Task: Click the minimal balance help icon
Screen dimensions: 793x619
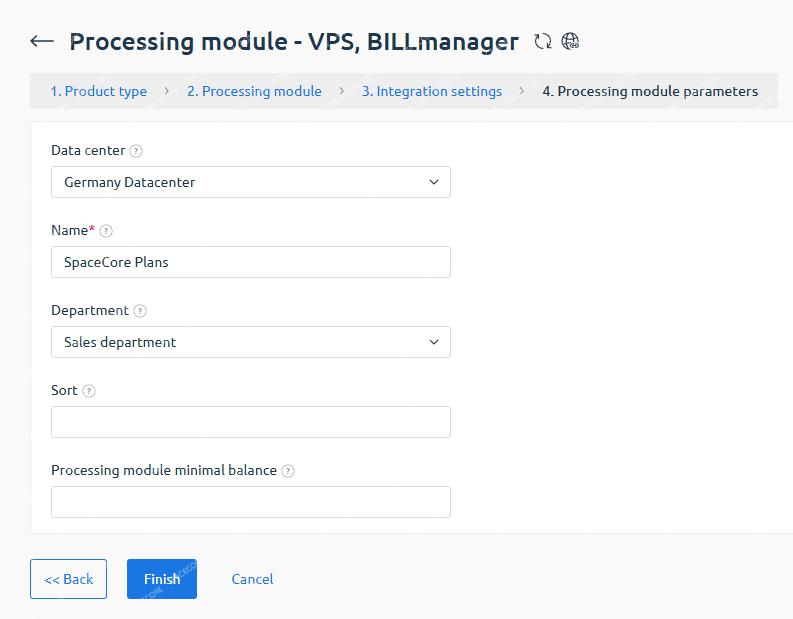Action: [x=288, y=471]
